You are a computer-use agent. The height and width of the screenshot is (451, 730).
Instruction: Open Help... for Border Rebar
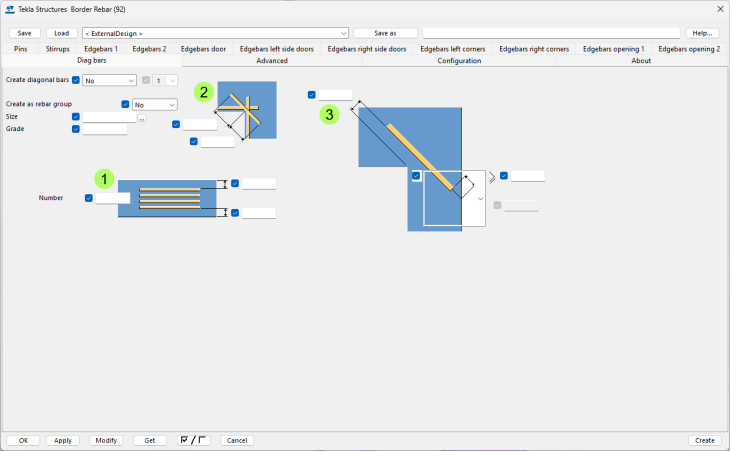(702, 33)
